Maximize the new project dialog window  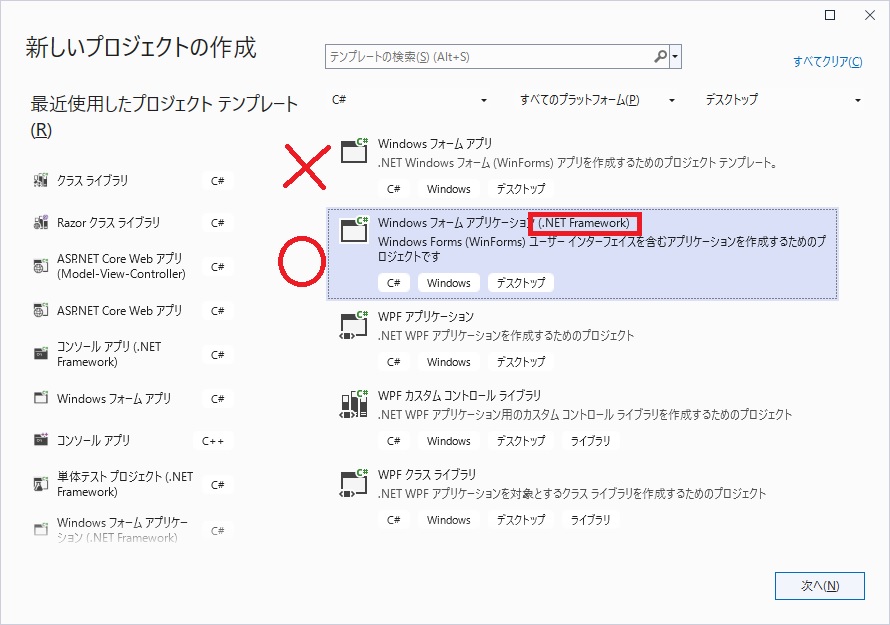830,15
